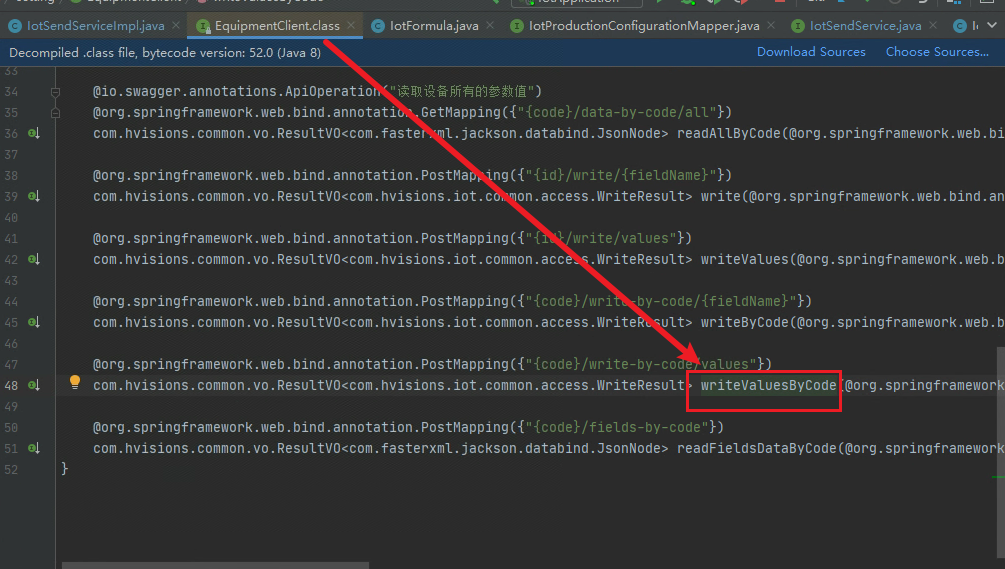Click the write method name on line 39
Image resolution: width=1005 pixels, height=569 pixels.
tap(720, 196)
